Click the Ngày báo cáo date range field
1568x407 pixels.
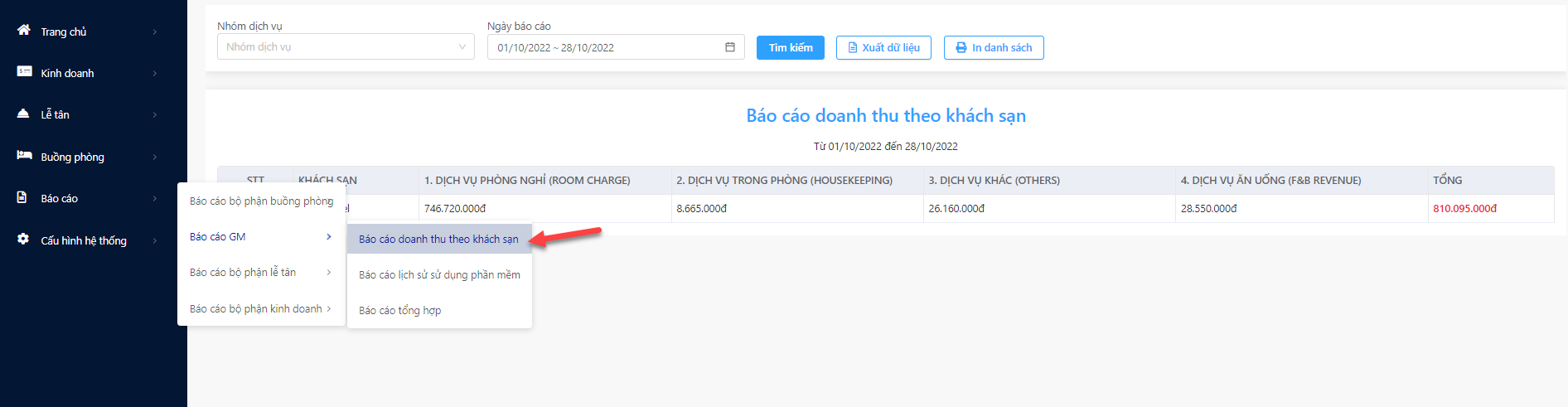[616, 47]
